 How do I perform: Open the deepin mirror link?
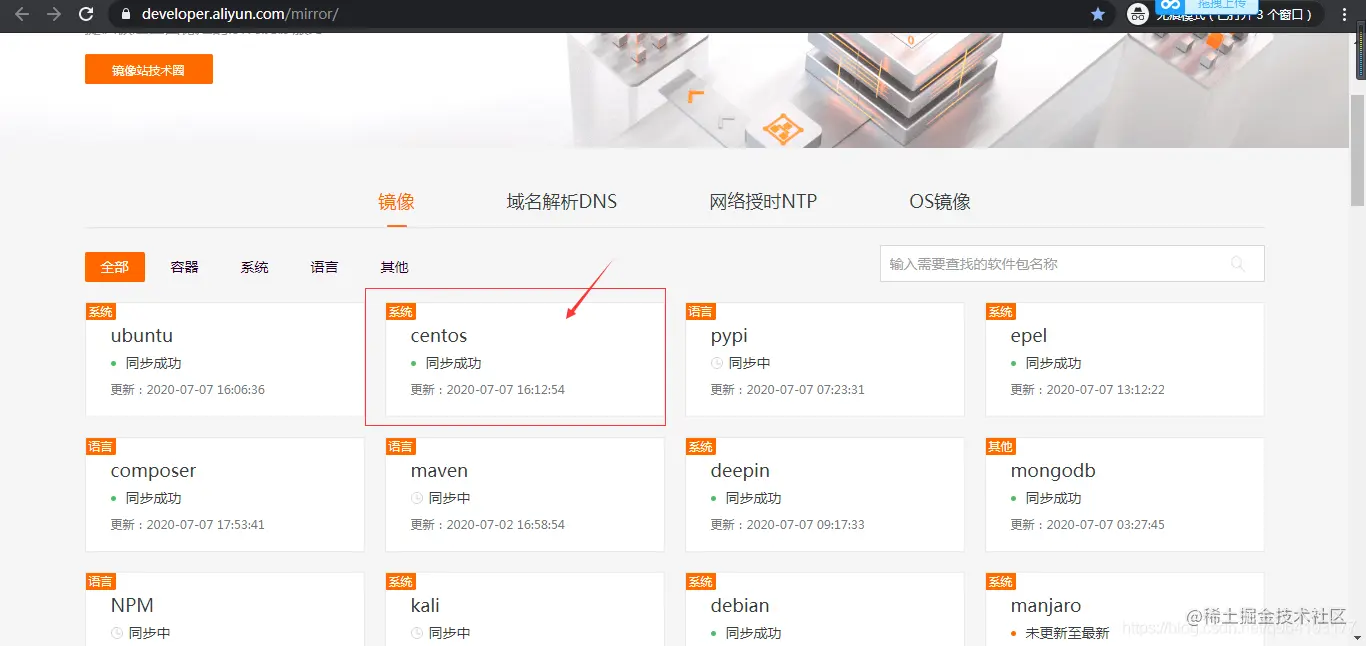[740, 471]
